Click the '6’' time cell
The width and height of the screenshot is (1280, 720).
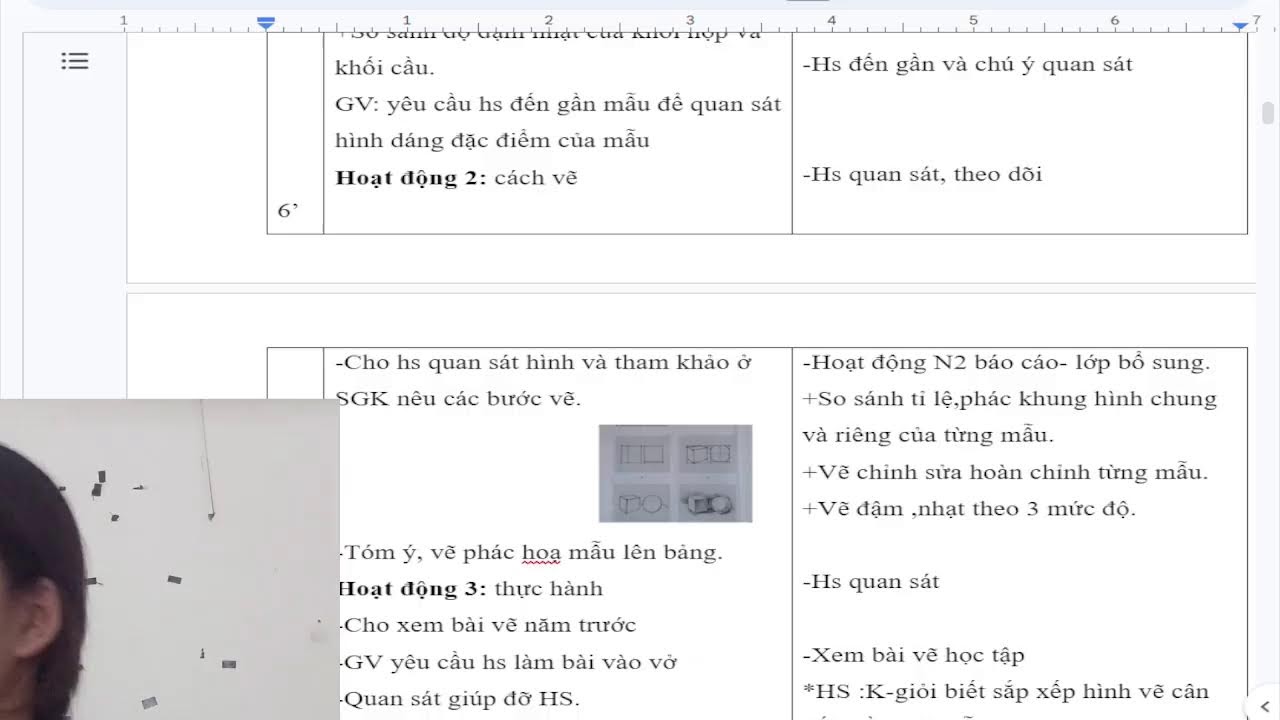pos(288,211)
